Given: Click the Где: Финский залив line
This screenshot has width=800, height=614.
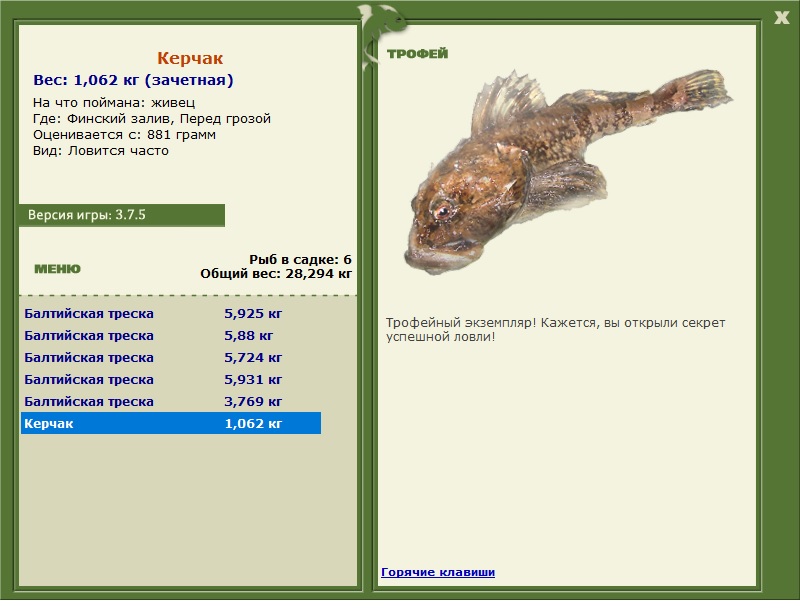Looking at the screenshot, I should 152,119.
